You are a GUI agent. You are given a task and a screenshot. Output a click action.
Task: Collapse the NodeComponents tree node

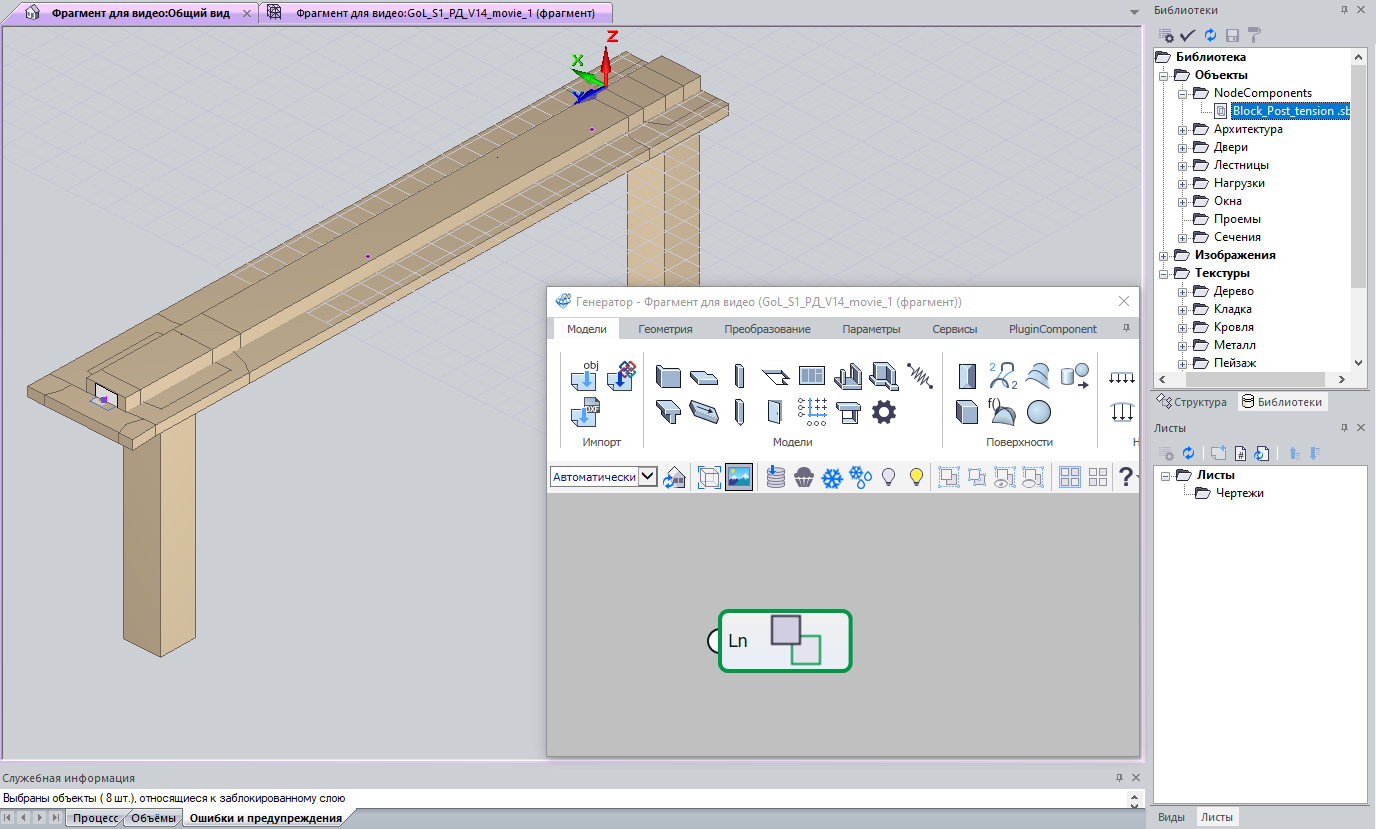[1182, 93]
